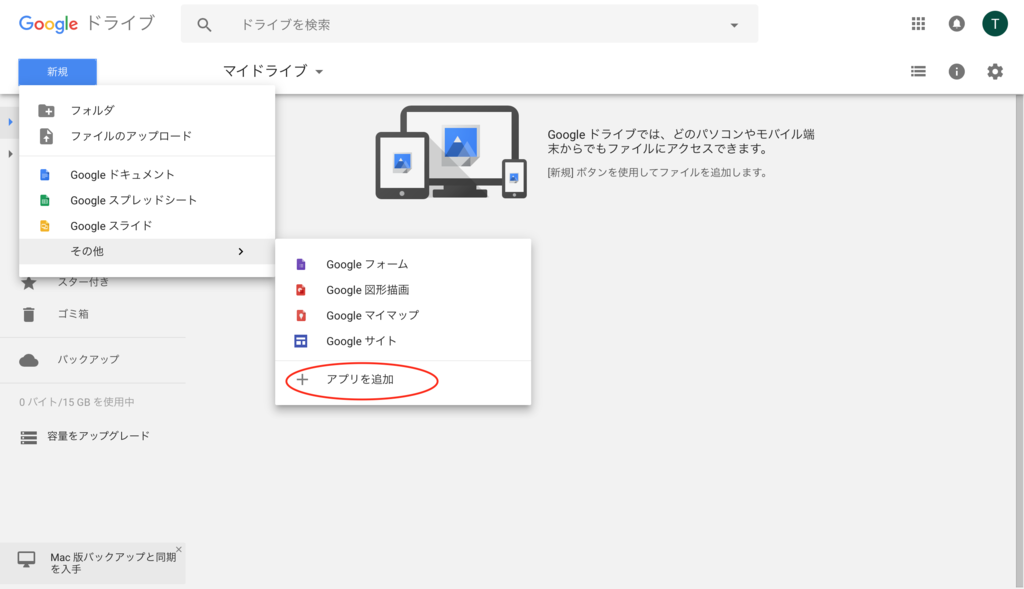Image resolution: width=1024 pixels, height=589 pixels.
Task: Open the Drive settings gear
Action: click(995, 71)
